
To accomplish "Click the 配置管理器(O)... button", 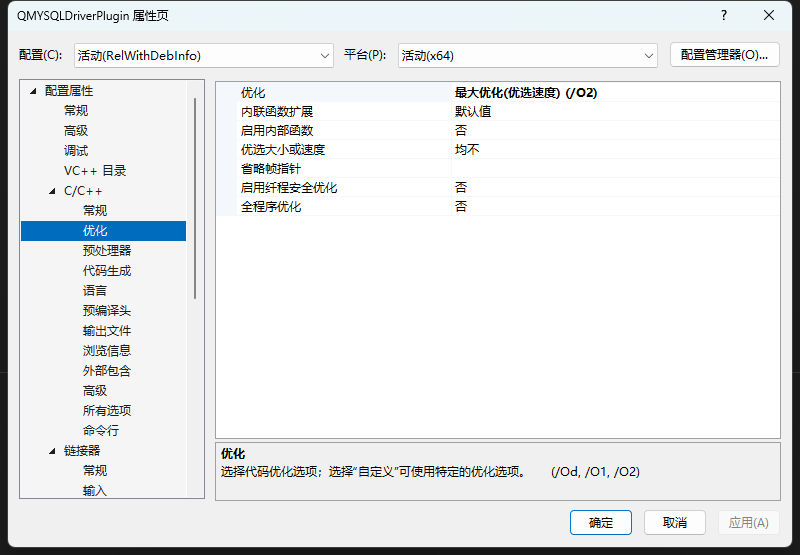I will click(x=724, y=55).
